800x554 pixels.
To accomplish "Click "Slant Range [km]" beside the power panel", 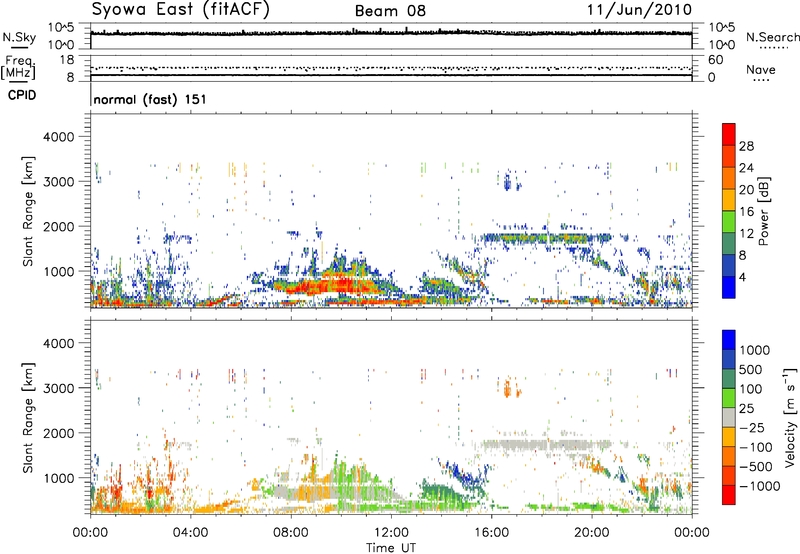I will point(28,211).
